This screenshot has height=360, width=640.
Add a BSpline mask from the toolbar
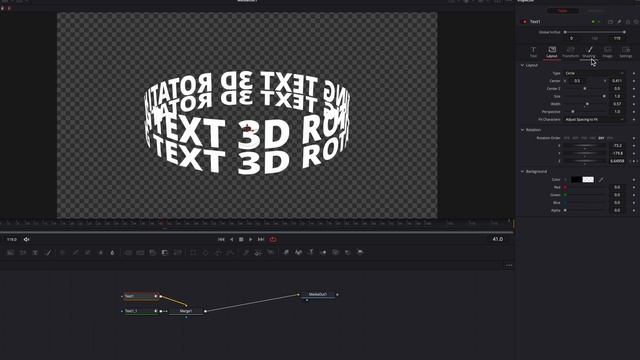231,253
